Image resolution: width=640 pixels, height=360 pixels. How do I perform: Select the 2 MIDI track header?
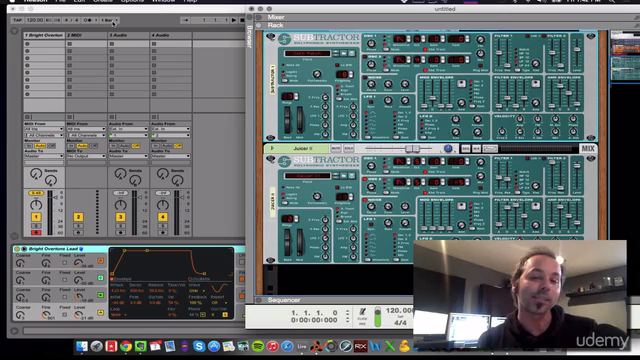86,36
